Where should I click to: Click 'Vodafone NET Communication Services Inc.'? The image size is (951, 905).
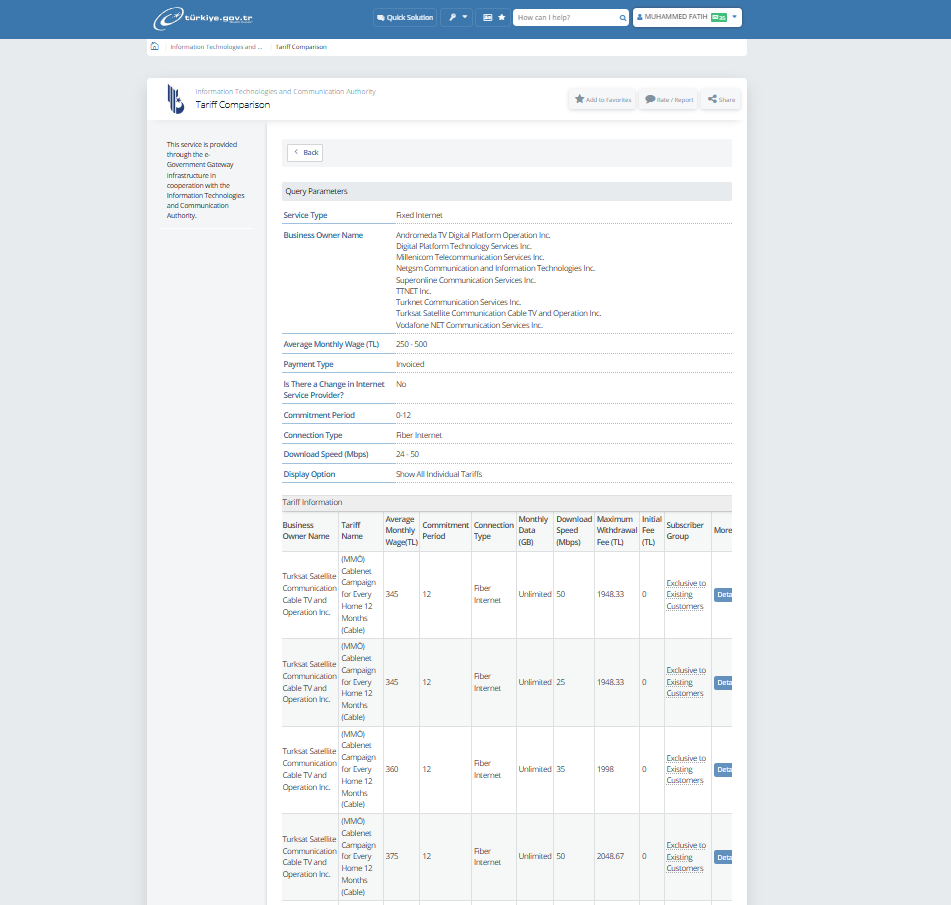(469, 325)
